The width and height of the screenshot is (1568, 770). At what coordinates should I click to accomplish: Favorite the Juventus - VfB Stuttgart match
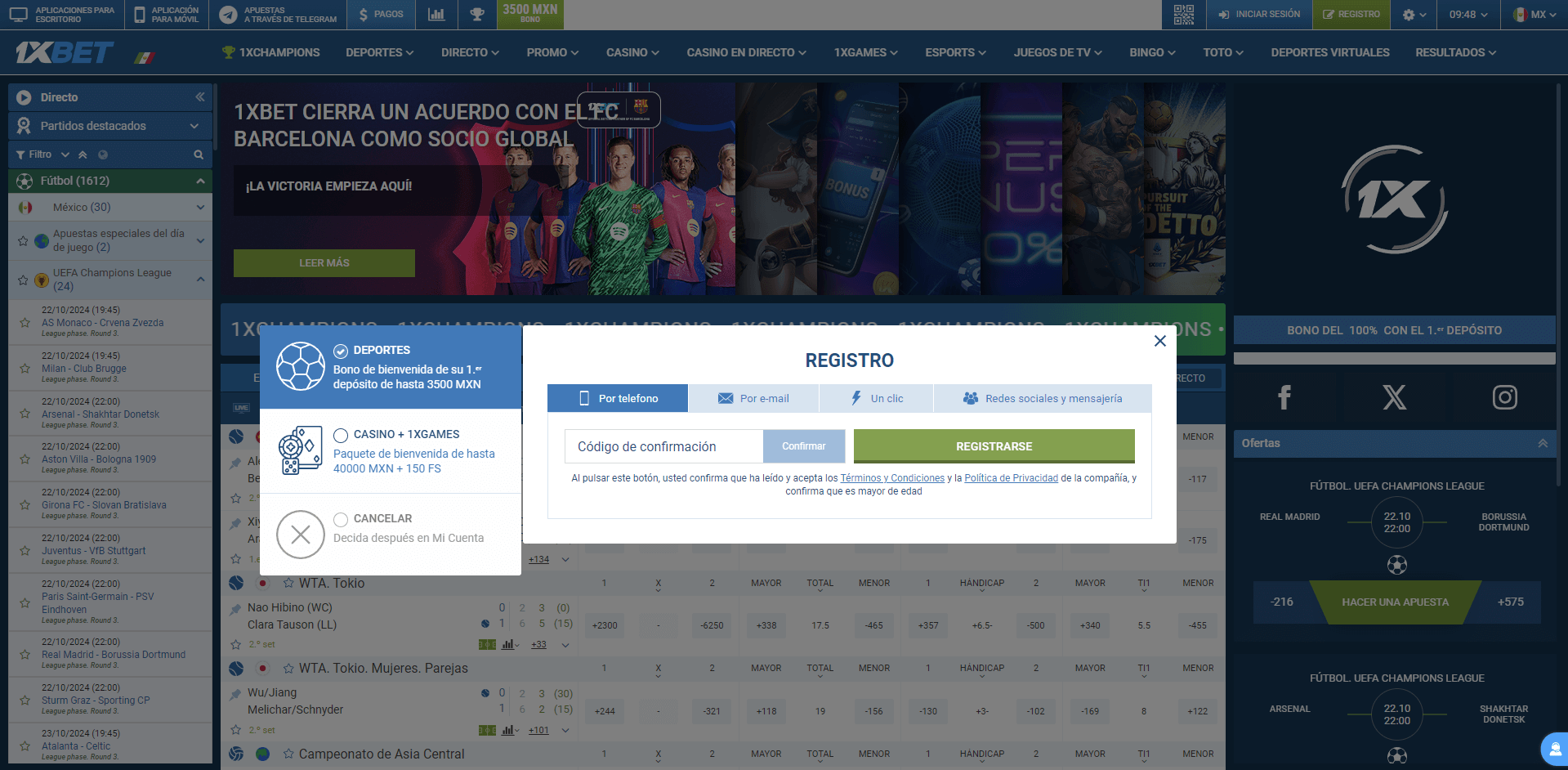coord(25,551)
